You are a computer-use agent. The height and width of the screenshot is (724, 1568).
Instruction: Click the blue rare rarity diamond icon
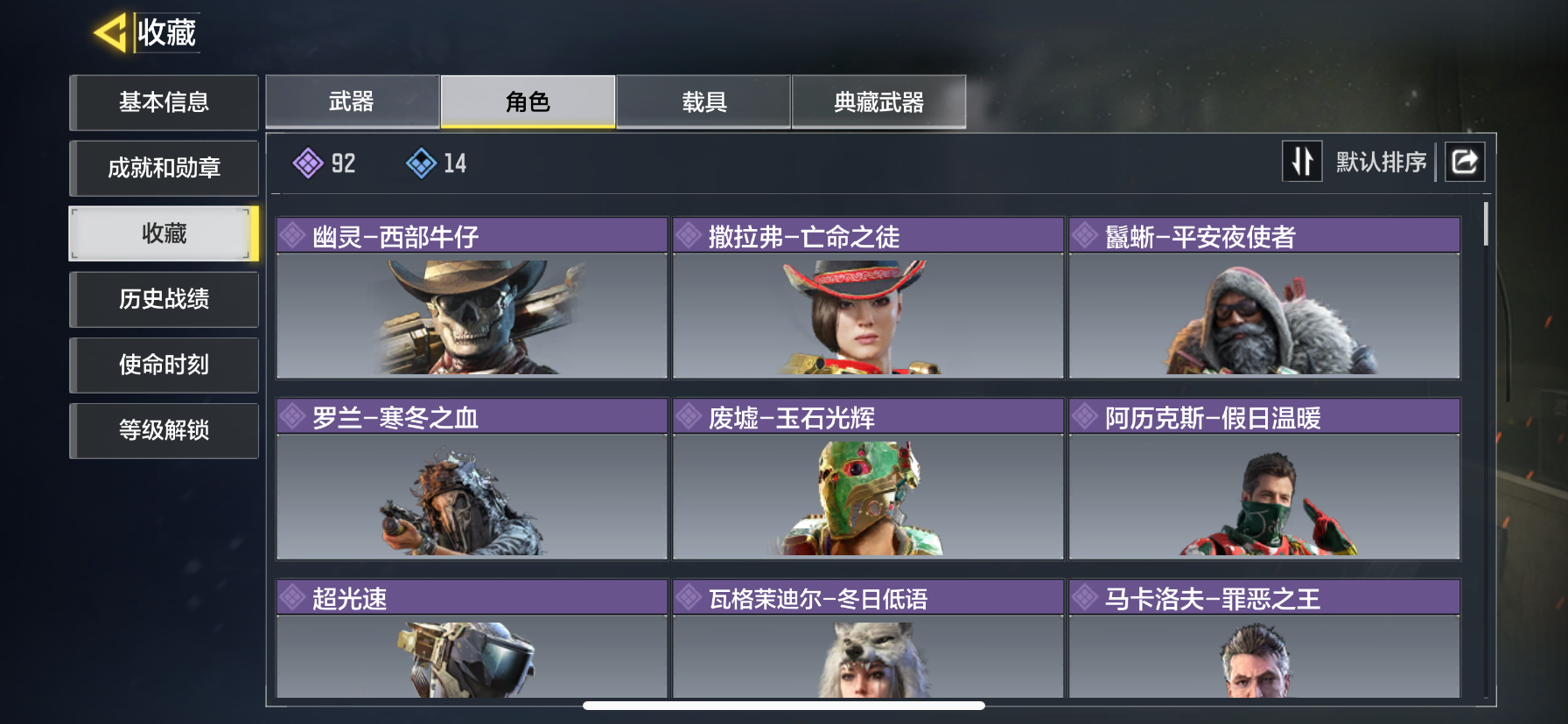[421, 163]
